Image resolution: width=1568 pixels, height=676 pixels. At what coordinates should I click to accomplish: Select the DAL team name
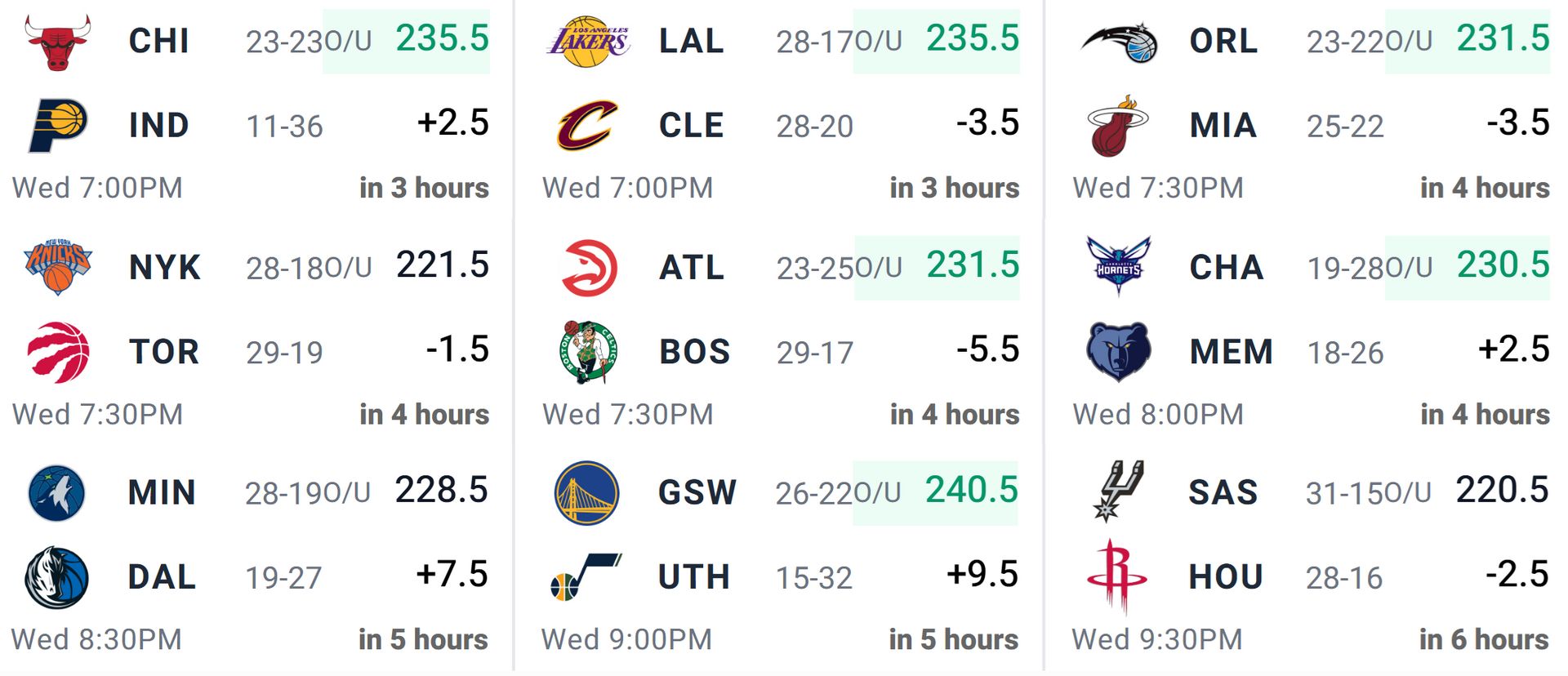[162, 577]
